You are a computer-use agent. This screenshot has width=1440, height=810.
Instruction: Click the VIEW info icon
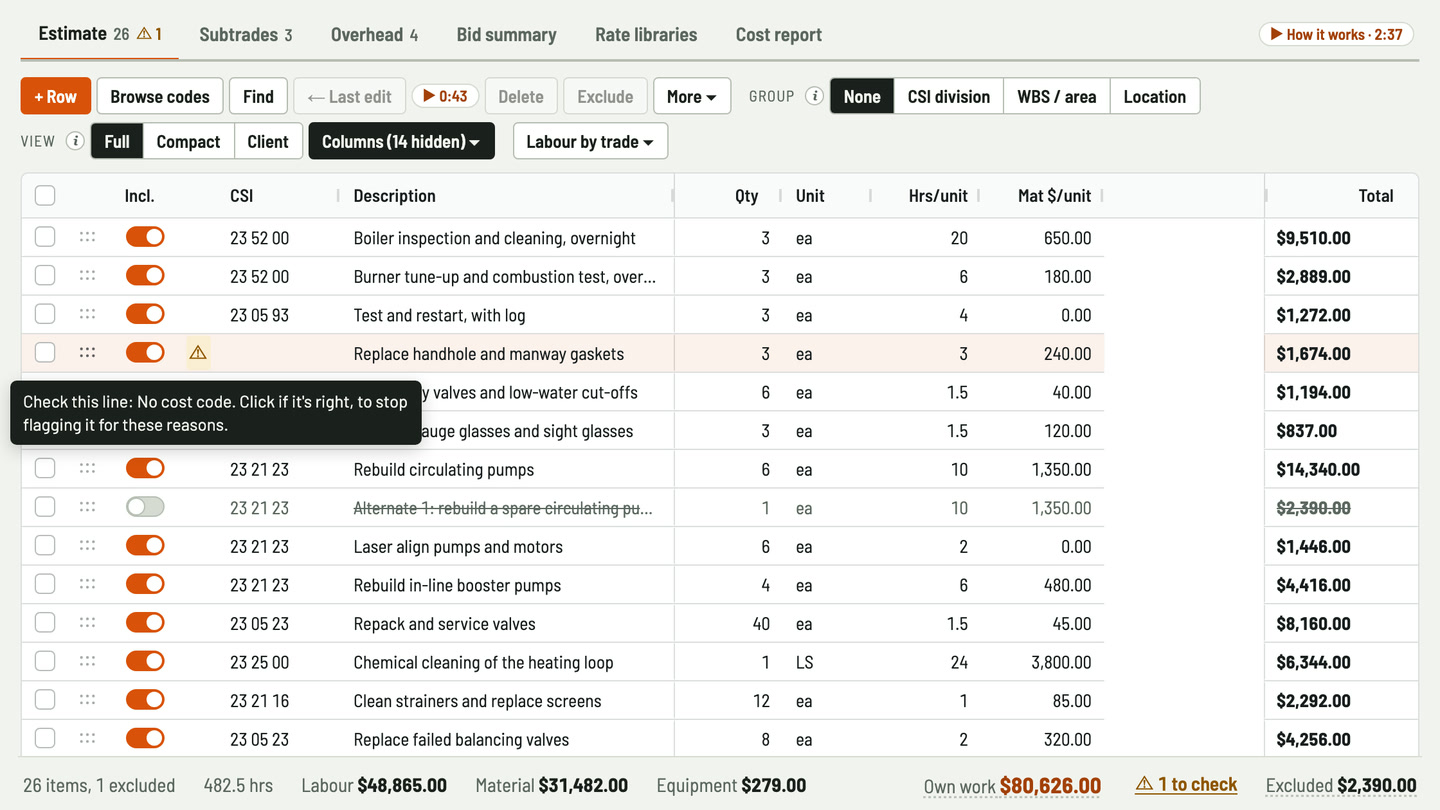pos(75,141)
